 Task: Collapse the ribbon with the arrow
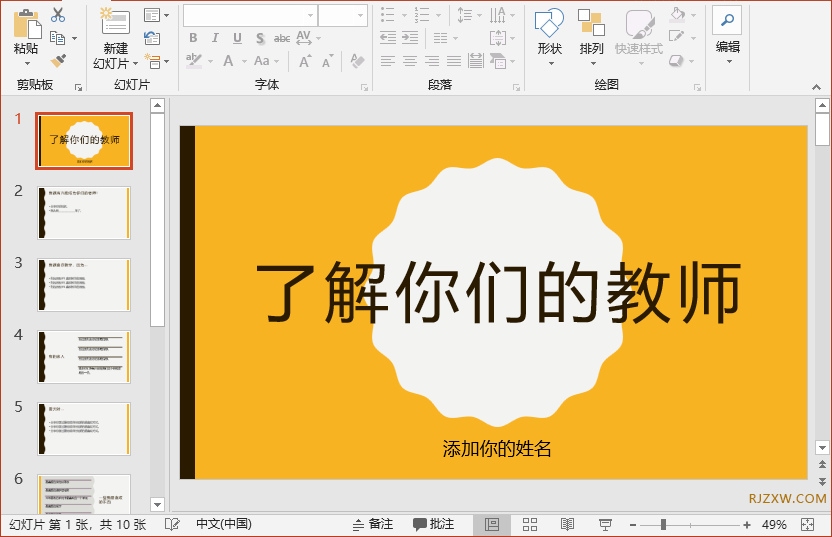(x=816, y=86)
